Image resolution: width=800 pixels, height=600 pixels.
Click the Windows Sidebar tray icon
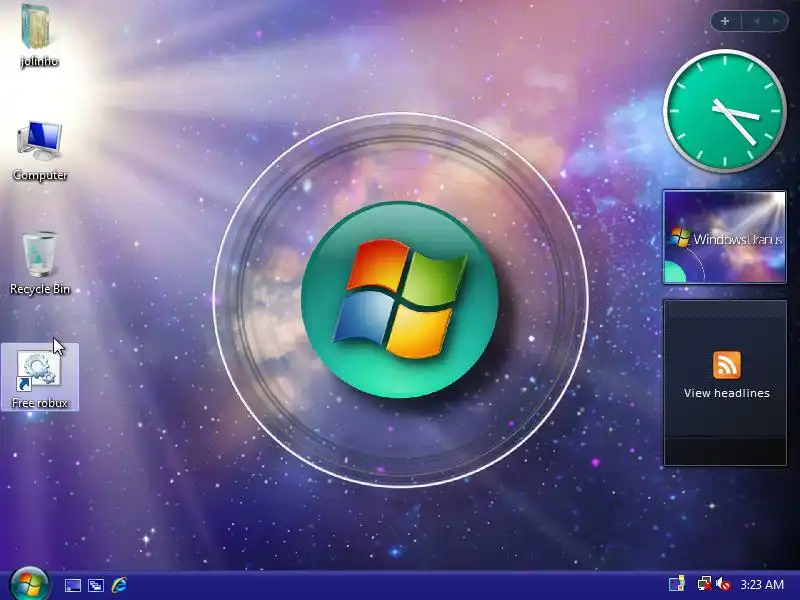[x=677, y=584]
